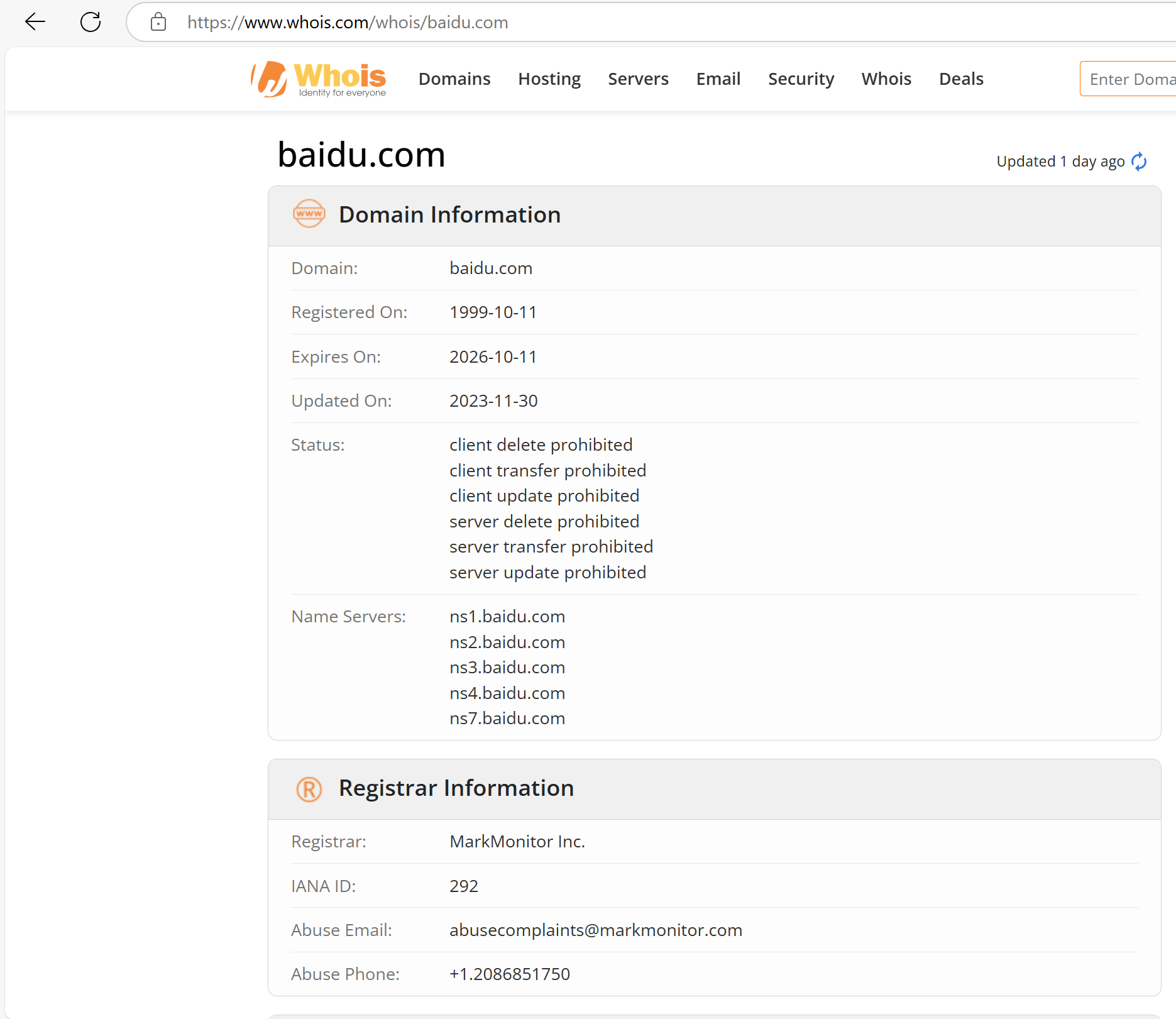Select the domain value baidu.com
The width and height of the screenshot is (1176, 1019).
point(491,268)
